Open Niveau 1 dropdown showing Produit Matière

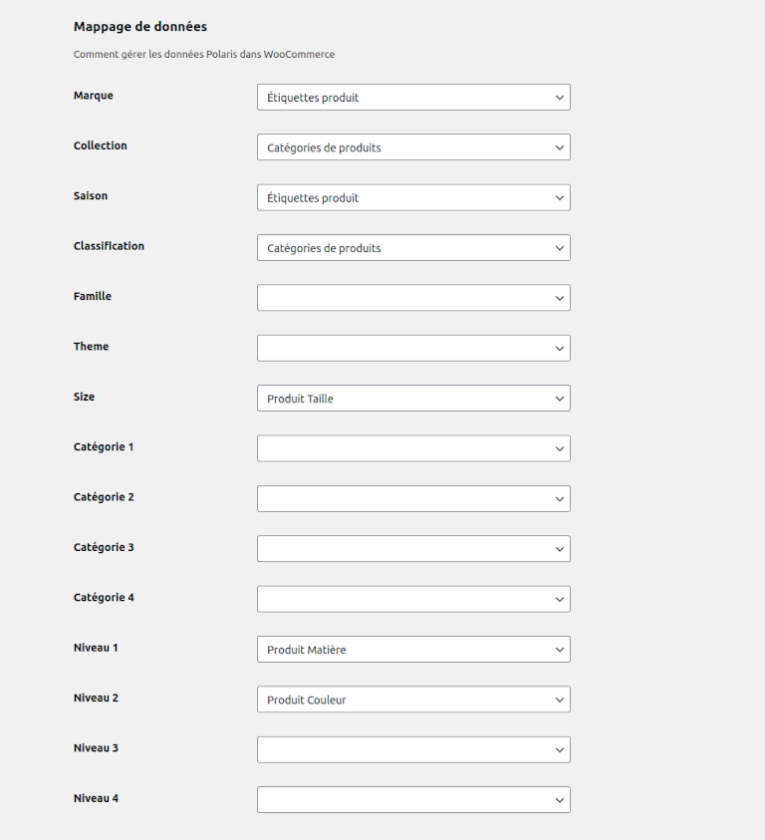[414, 649]
